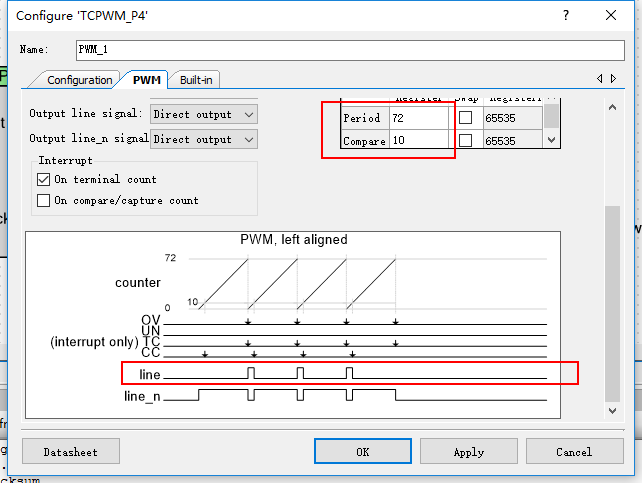Click the tab strip scroll-left arrow
642x483 pixels.
click(x=600, y=79)
